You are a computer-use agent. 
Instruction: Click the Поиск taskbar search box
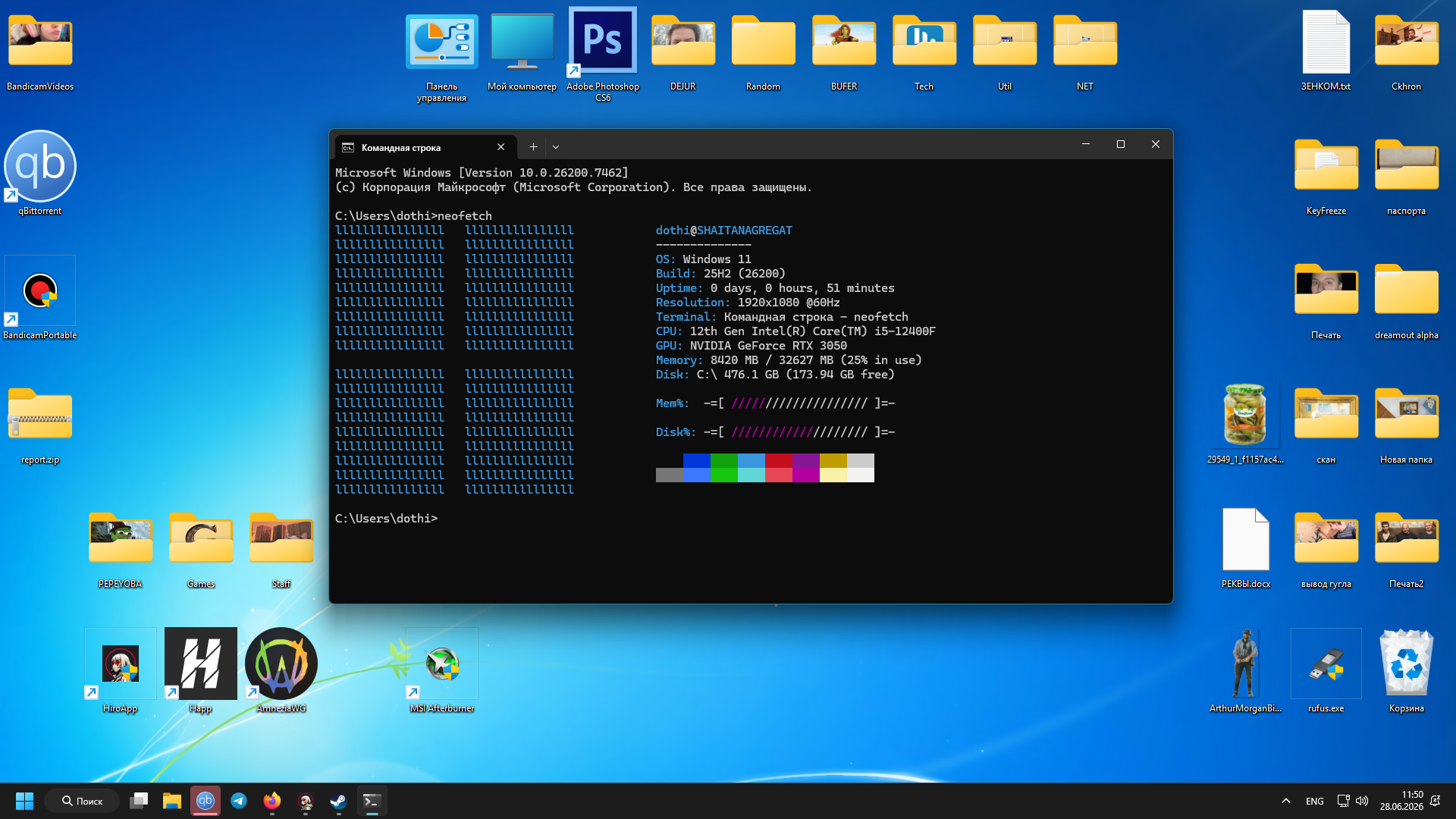pyautogui.click(x=82, y=801)
